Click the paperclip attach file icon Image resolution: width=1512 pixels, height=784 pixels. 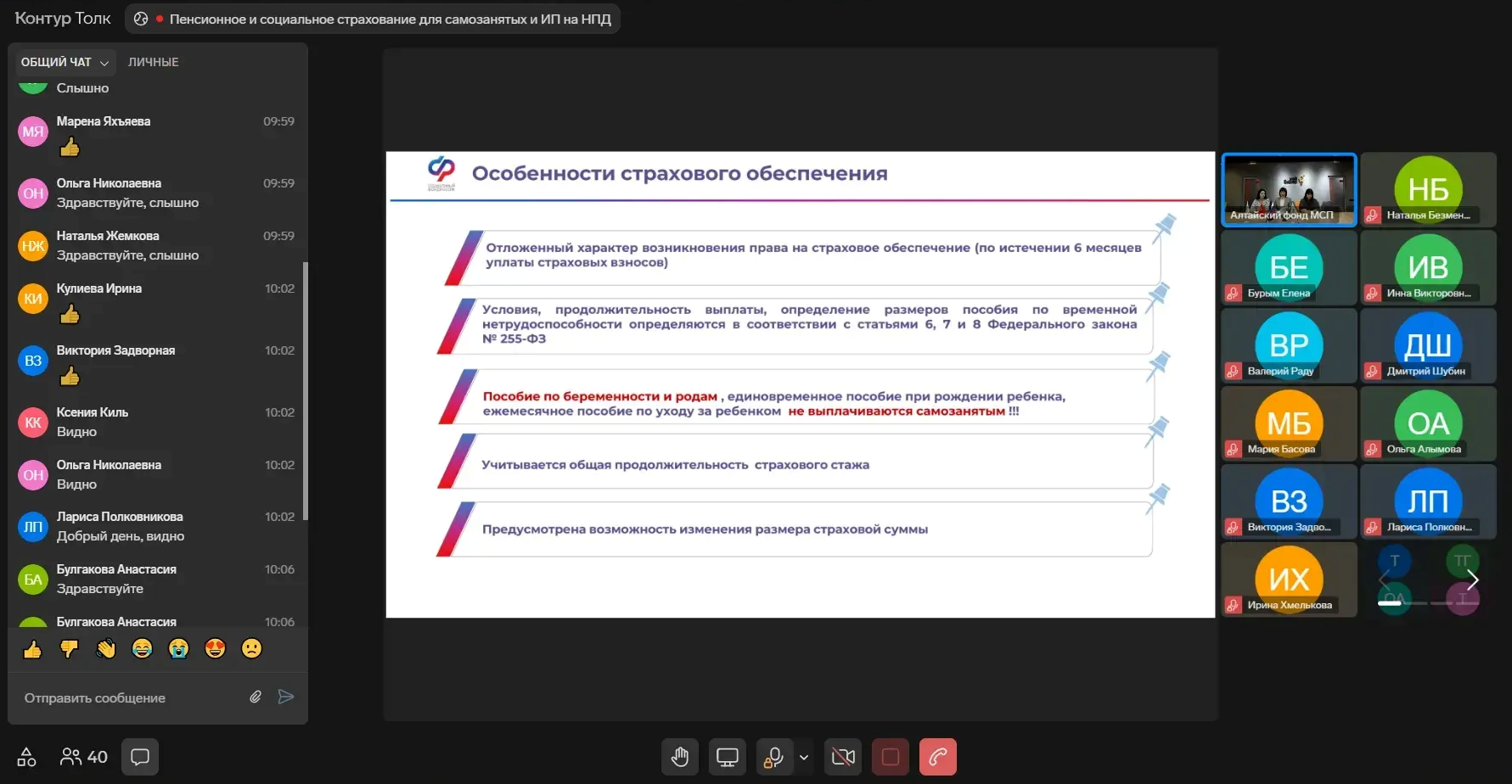[x=256, y=697]
